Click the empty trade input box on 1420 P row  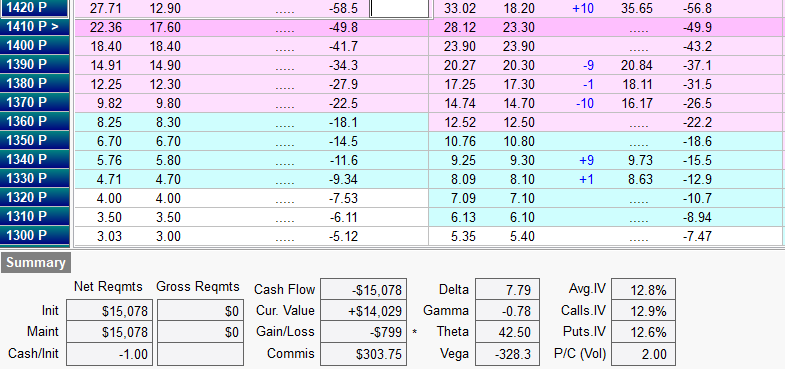point(399,9)
